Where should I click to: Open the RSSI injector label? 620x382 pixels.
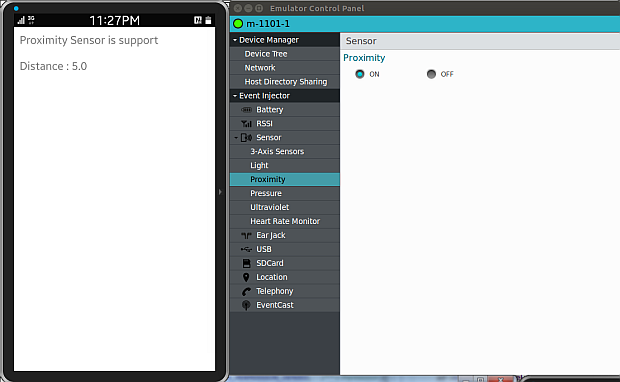(x=264, y=123)
